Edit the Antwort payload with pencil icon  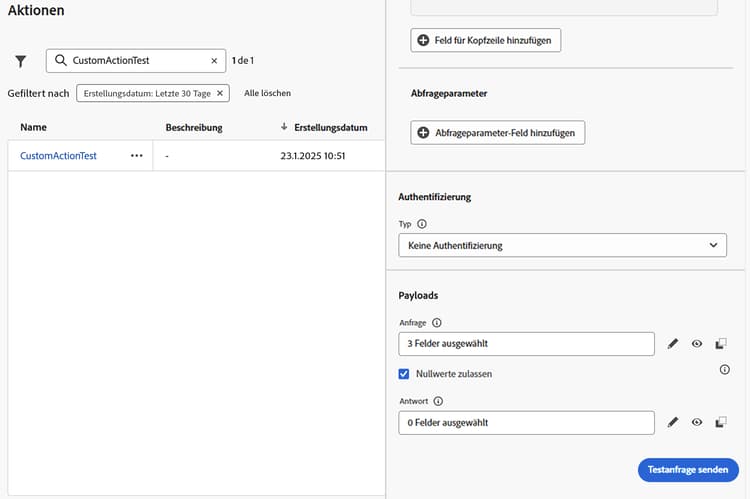pyautogui.click(x=673, y=422)
